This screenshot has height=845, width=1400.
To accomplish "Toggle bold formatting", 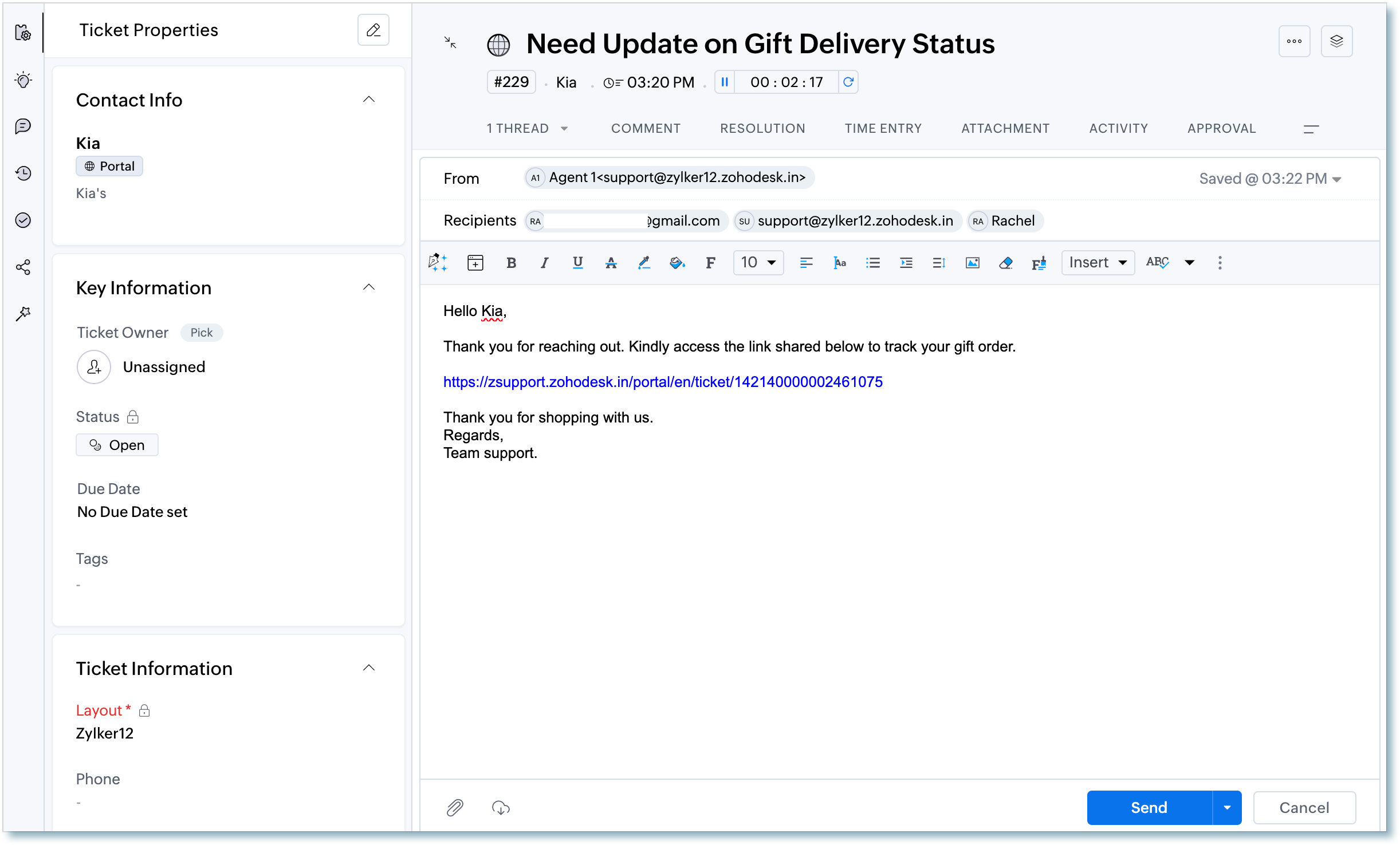I will click(511, 263).
